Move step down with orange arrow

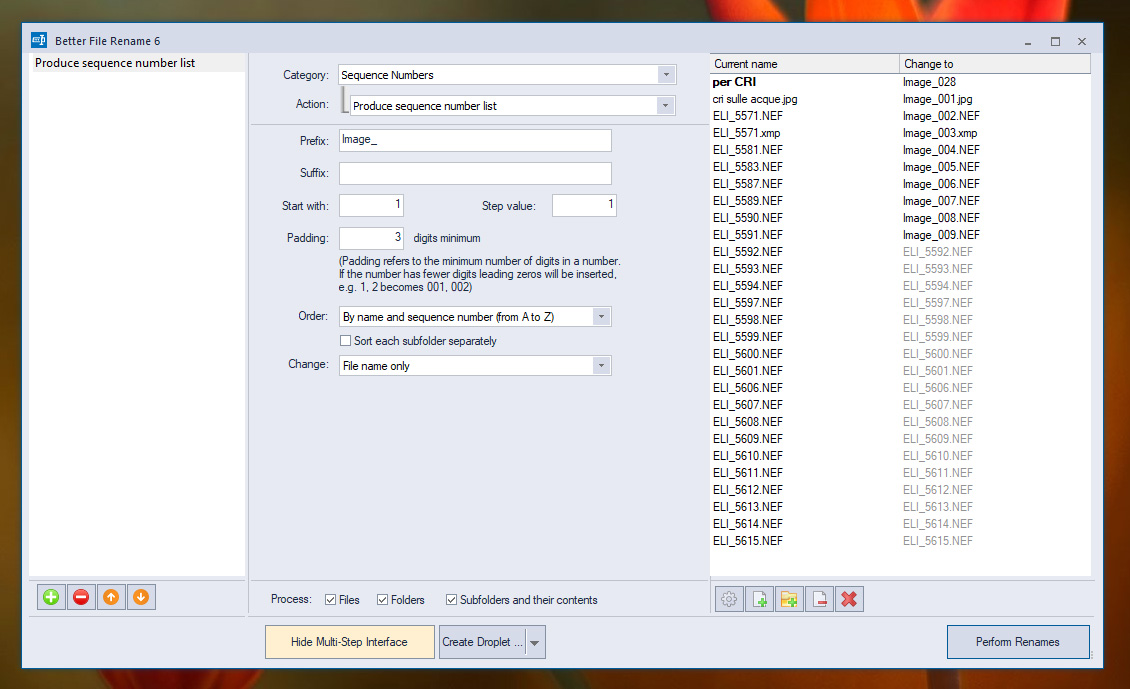[141, 597]
